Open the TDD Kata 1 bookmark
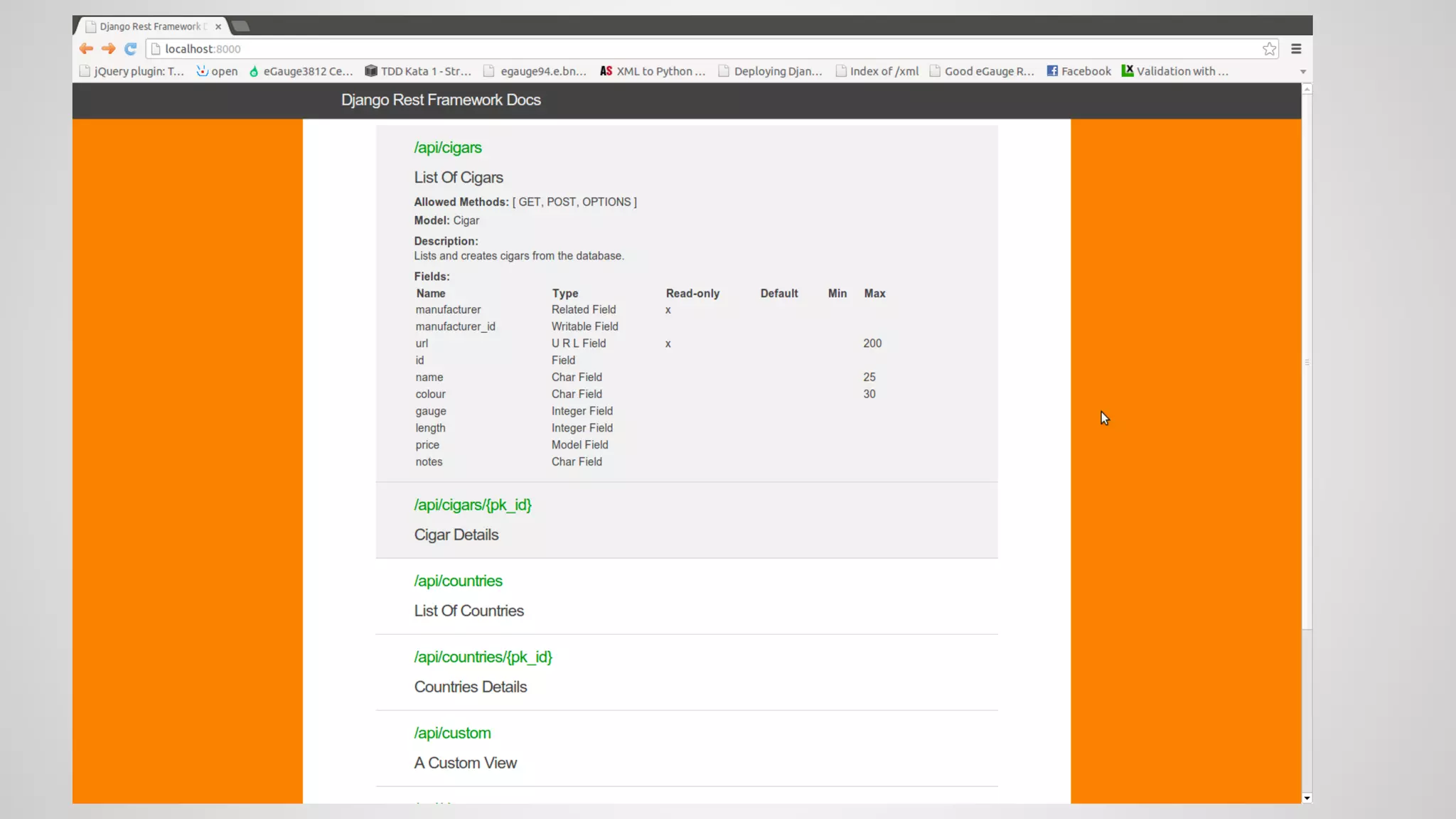The image size is (1456, 819). [418, 71]
